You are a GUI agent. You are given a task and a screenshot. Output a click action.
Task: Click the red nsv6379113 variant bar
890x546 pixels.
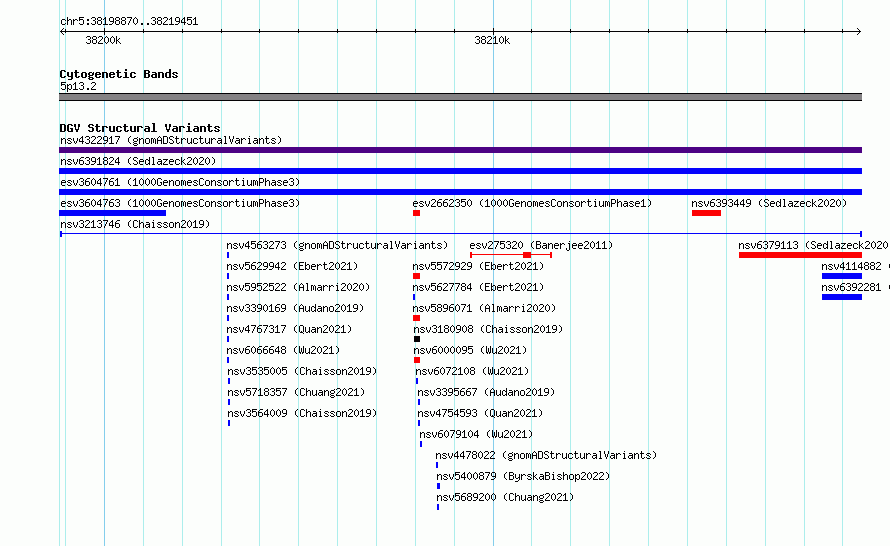pos(800,255)
